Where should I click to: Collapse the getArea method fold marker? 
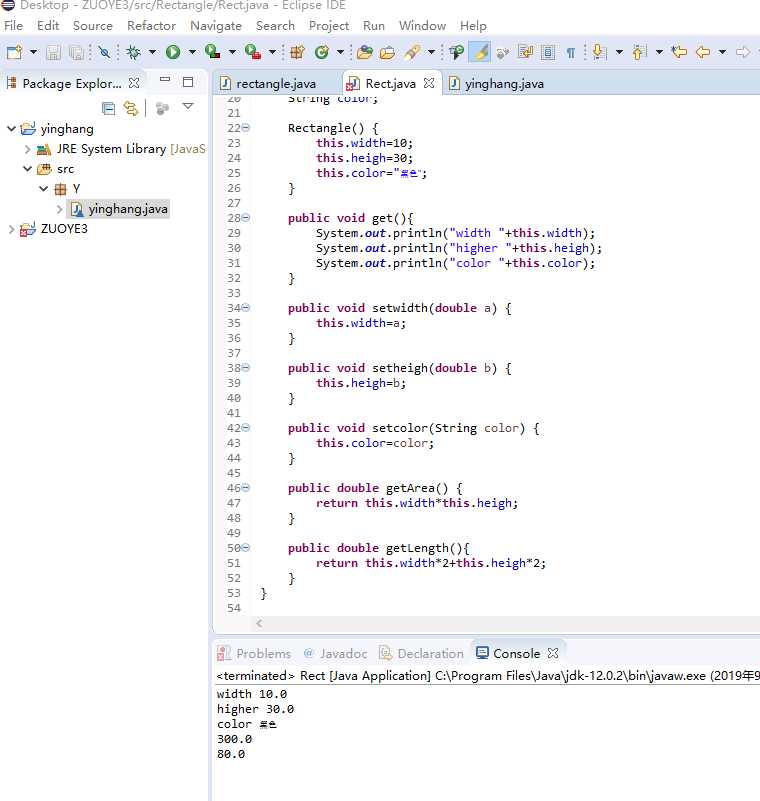(246, 488)
